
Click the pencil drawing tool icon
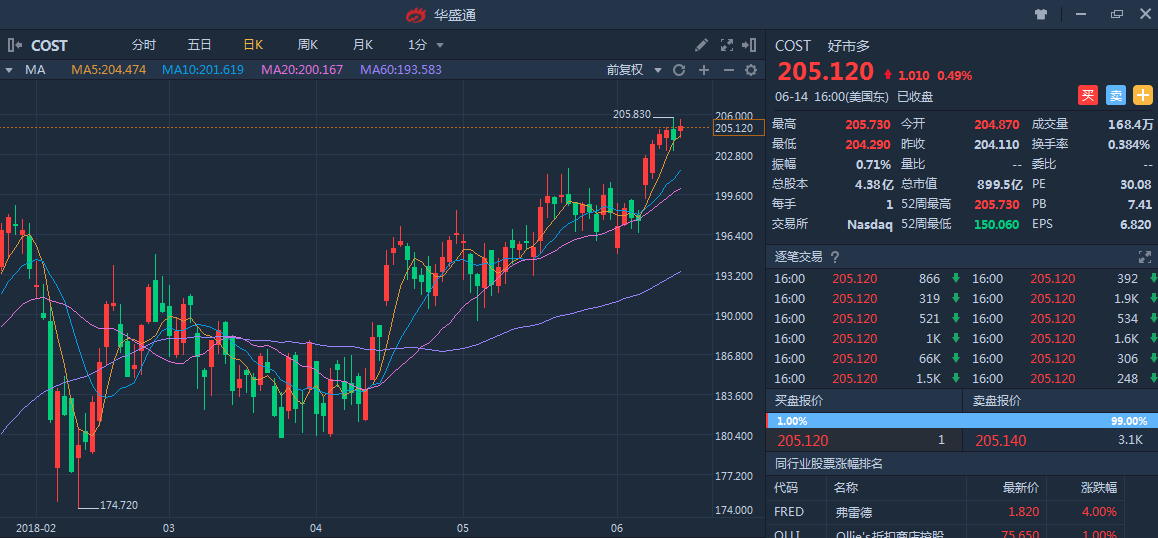pos(702,45)
